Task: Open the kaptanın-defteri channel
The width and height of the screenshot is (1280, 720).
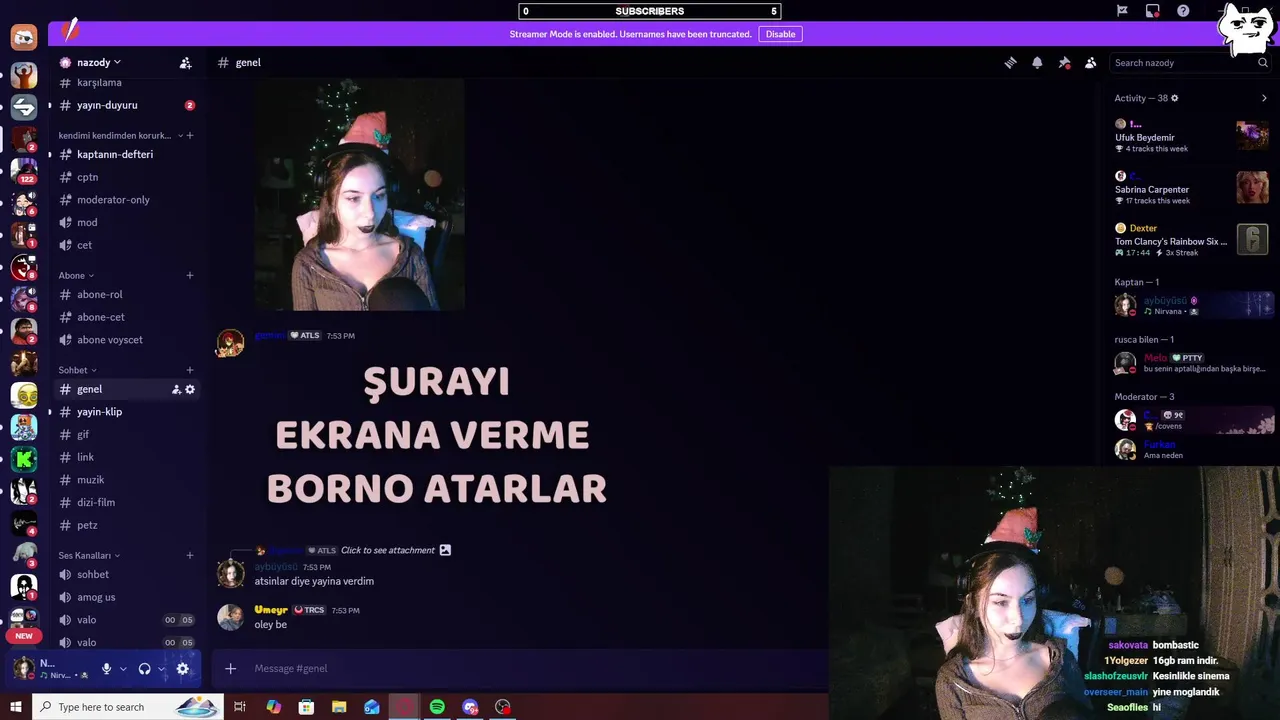Action: 127,154
